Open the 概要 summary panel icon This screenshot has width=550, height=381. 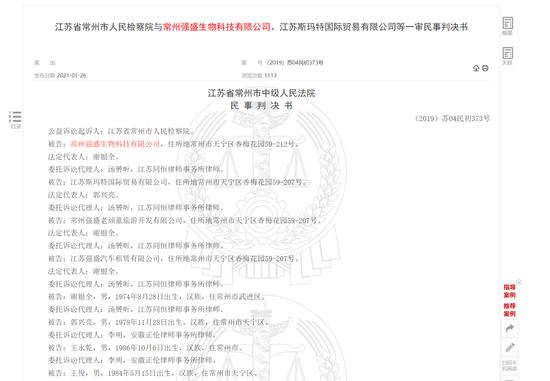tap(508, 26)
